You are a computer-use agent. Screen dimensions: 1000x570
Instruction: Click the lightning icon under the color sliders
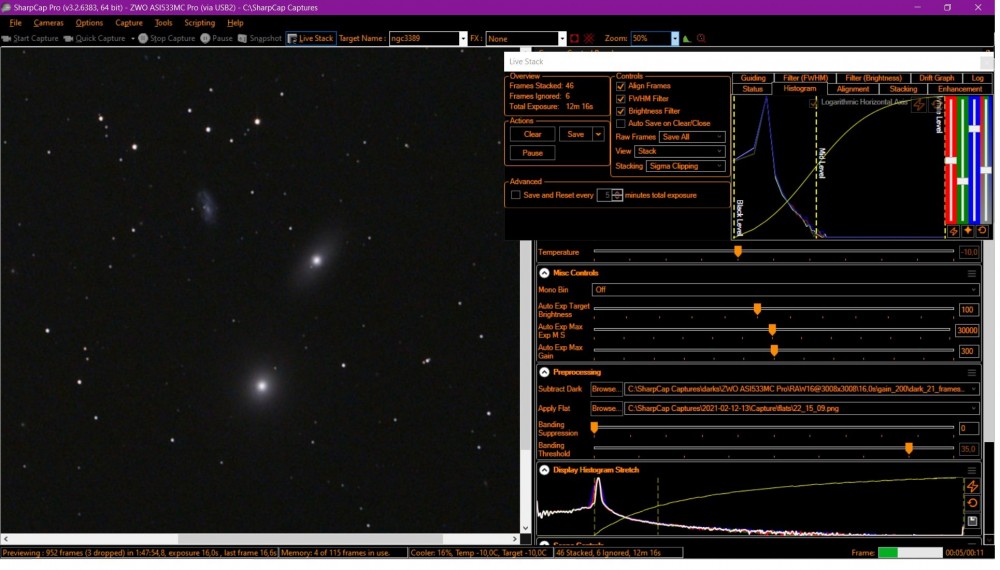[953, 231]
